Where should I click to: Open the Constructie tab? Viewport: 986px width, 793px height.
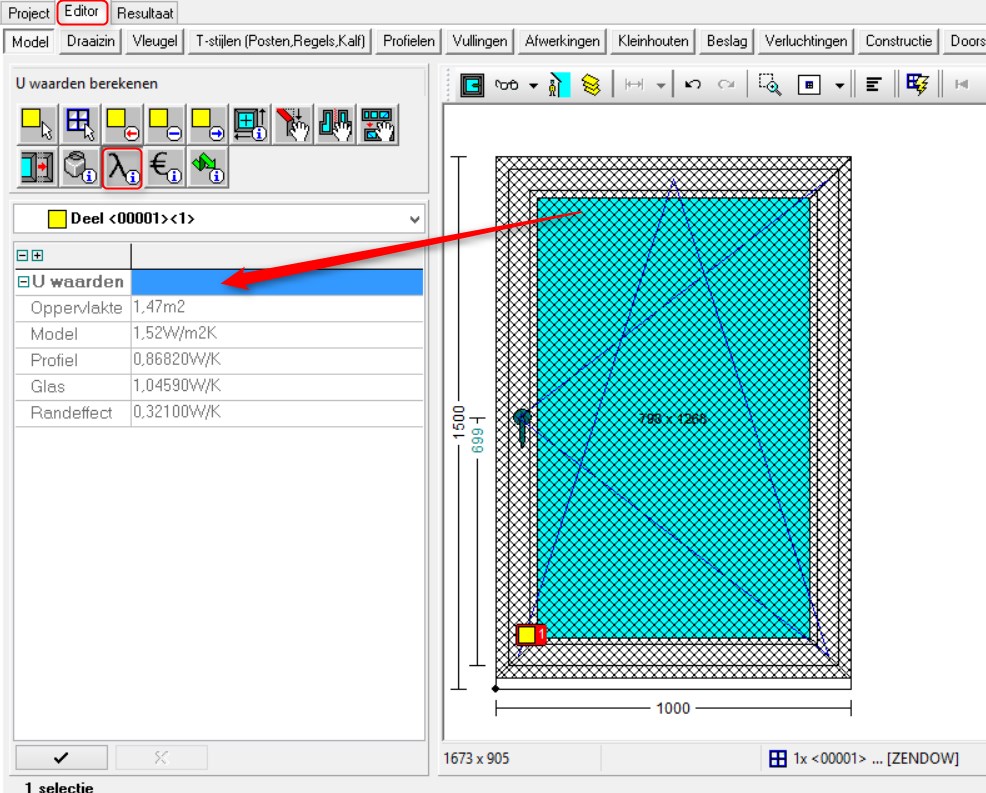[x=899, y=41]
